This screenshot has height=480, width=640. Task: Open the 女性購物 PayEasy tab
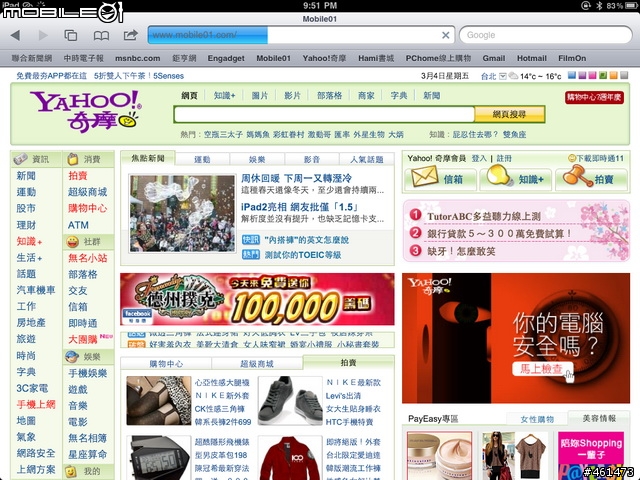pos(537,419)
